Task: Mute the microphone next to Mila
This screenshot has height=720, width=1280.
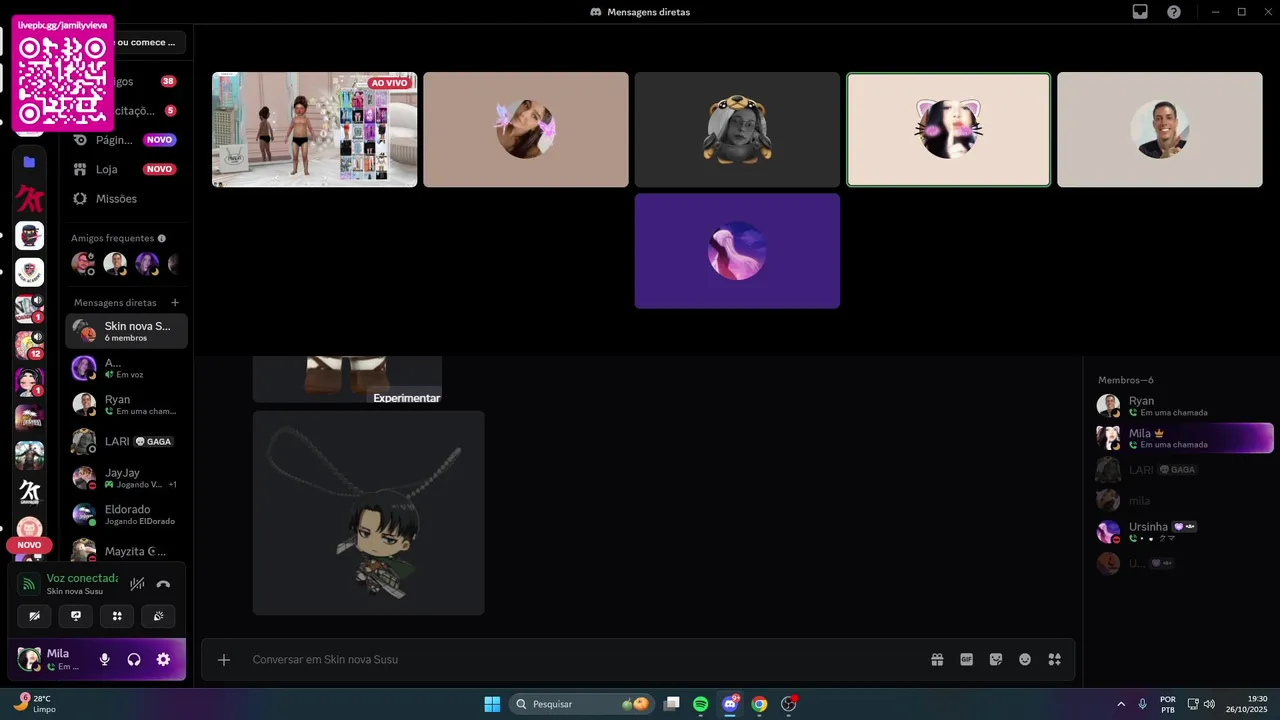Action: point(104,660)
